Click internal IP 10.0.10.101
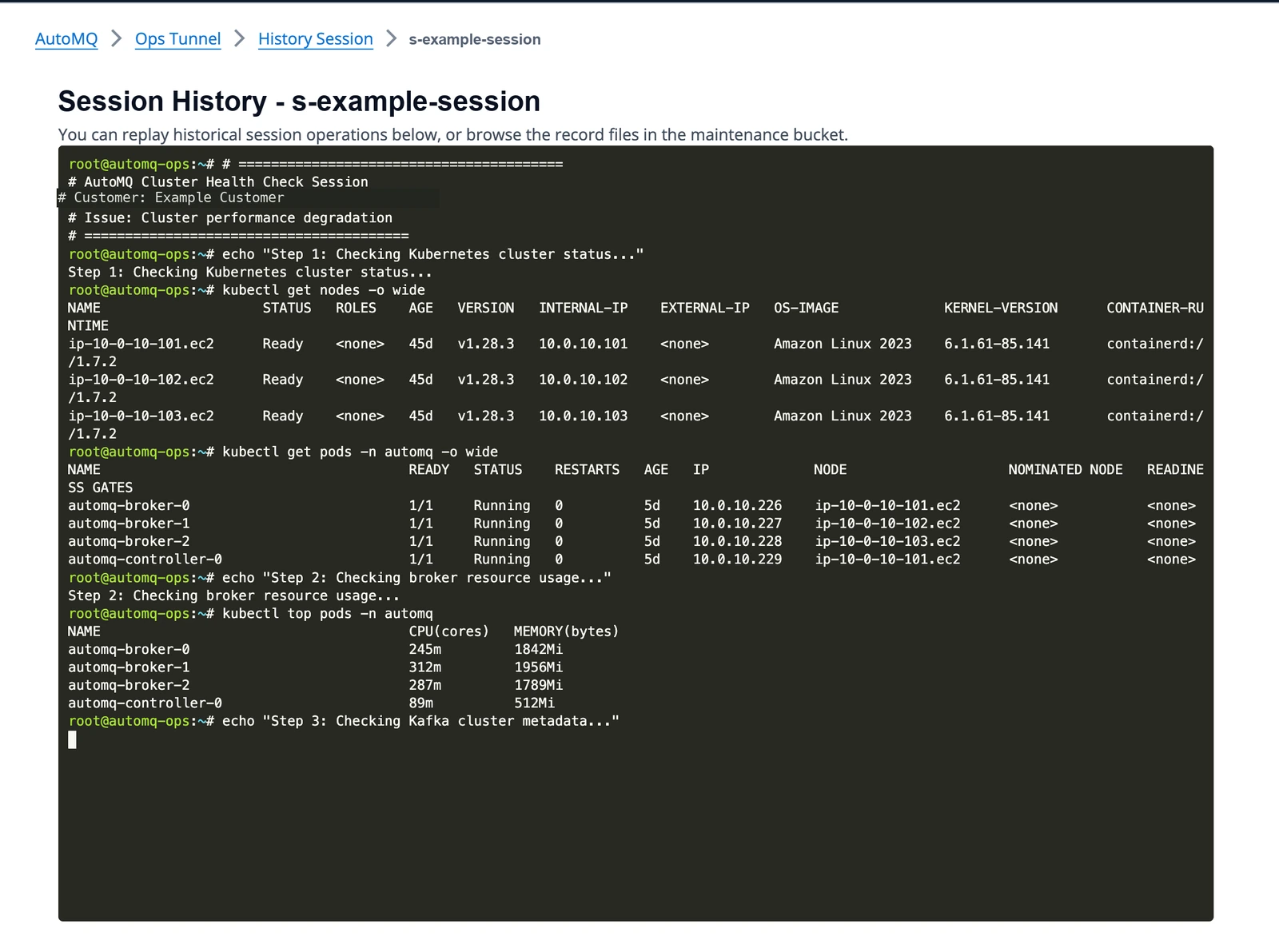This screenshot has width=1279, height=952. pyautogui.click(x=584, y=344)
